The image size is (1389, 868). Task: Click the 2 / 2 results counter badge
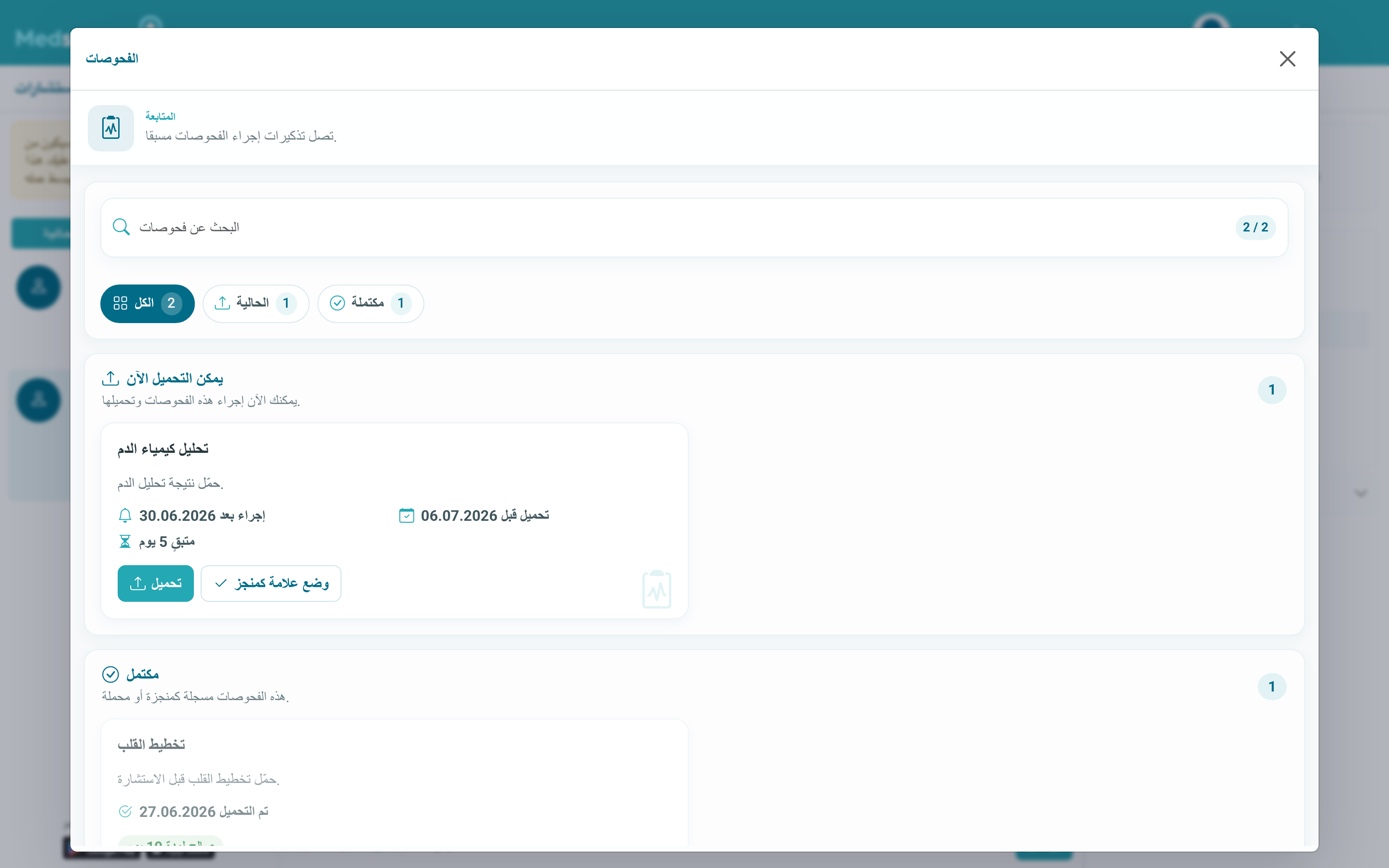coord(1255,227)
